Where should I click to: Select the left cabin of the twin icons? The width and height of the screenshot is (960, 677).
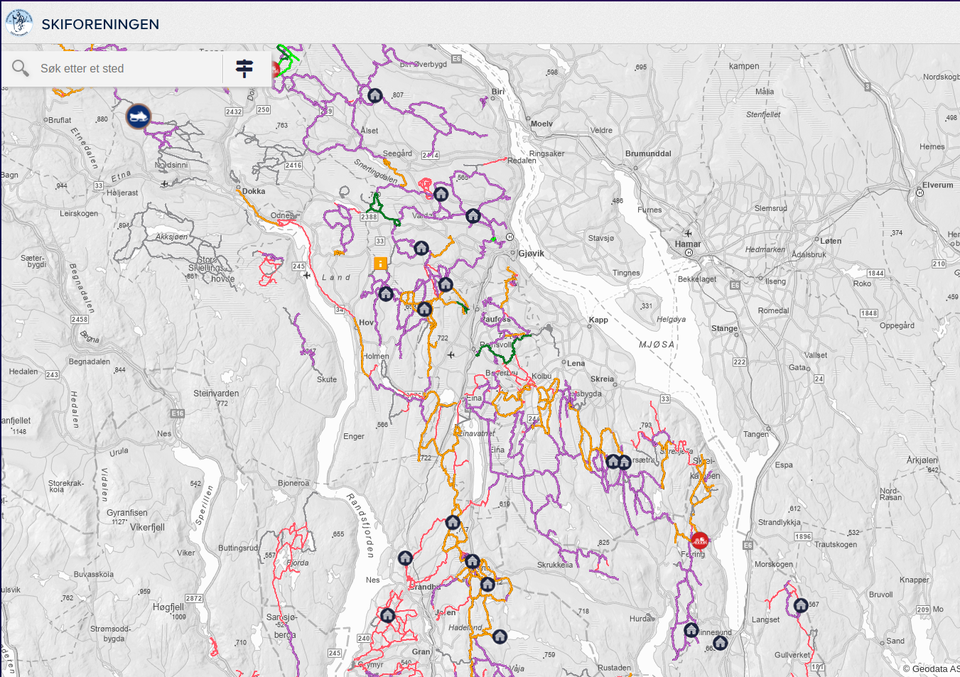(613, 462)
